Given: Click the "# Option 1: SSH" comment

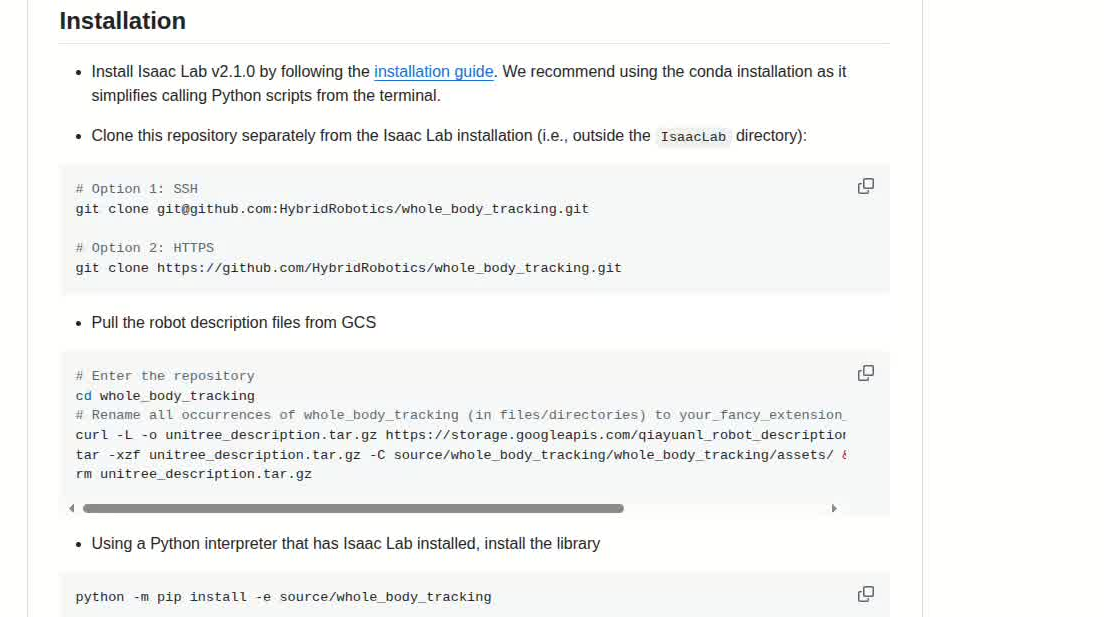Looking at the screenshot, I should coord(136,189).
